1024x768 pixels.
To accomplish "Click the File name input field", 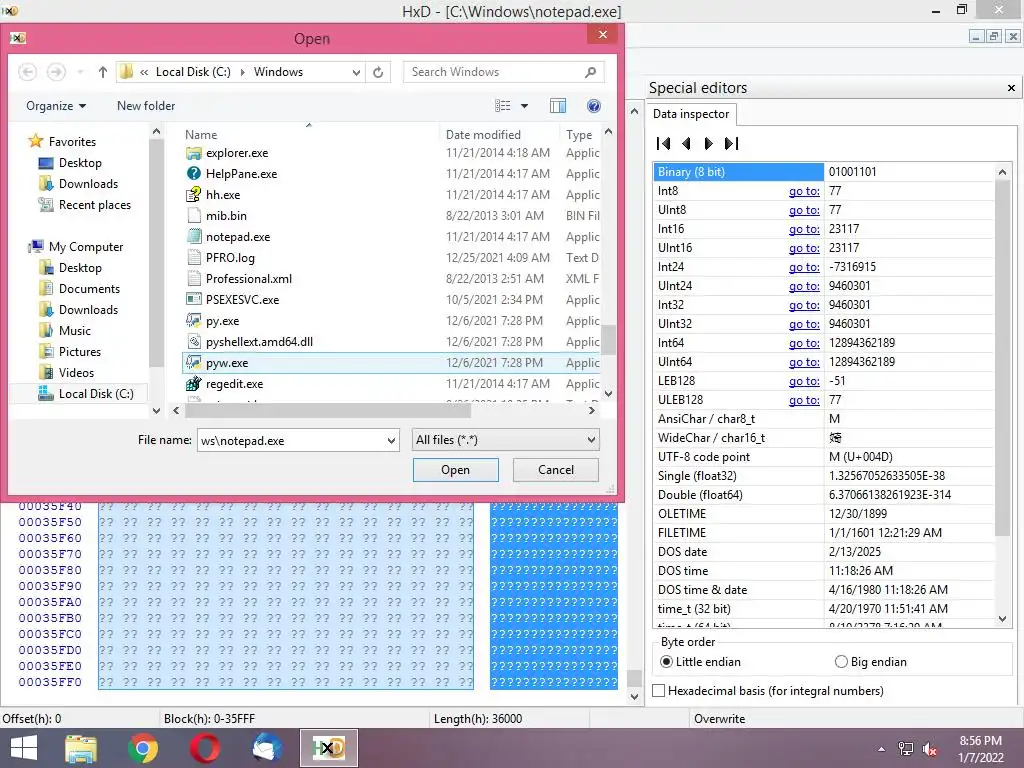I will [291, 440].
